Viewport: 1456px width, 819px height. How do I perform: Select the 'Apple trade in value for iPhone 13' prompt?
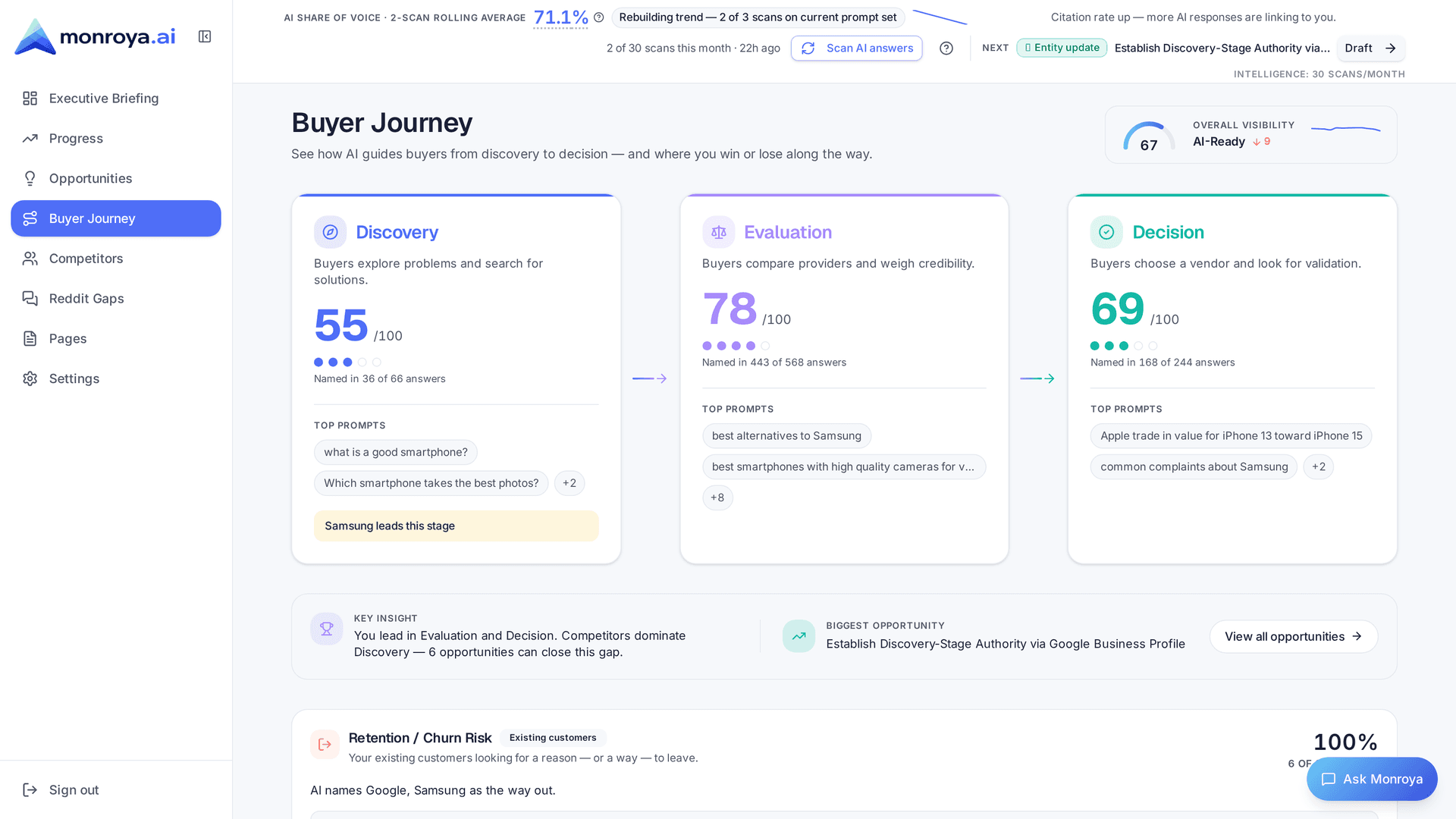click(1232, 435)
